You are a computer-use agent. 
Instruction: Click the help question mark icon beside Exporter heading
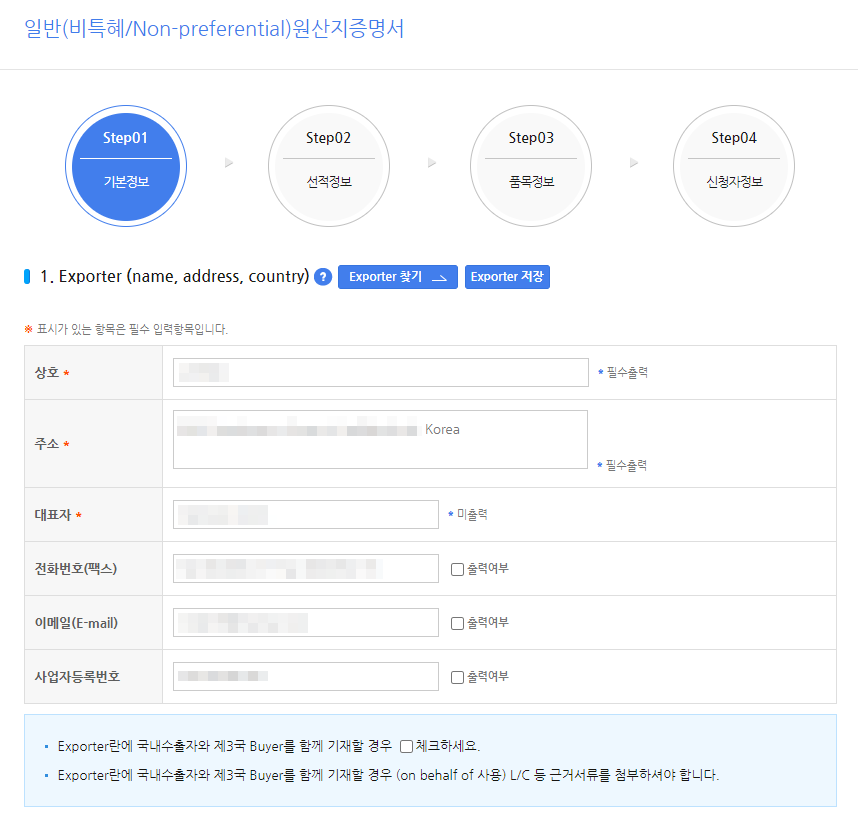tap(323, 277)
